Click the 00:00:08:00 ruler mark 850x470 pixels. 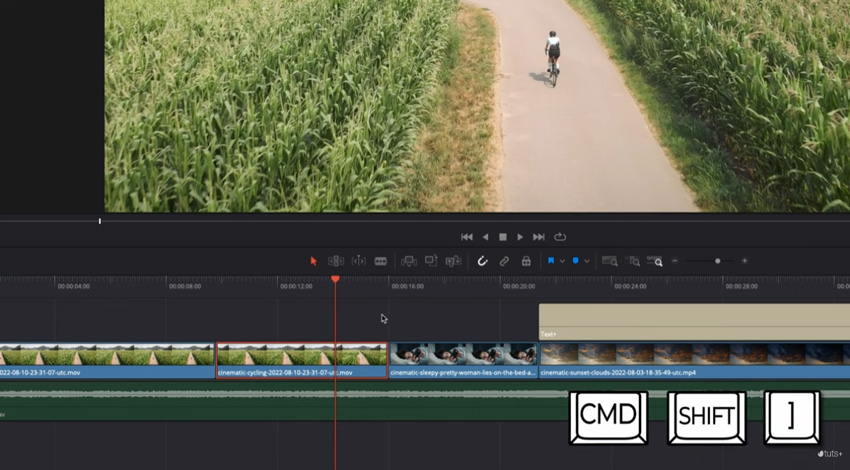[185, 286]
